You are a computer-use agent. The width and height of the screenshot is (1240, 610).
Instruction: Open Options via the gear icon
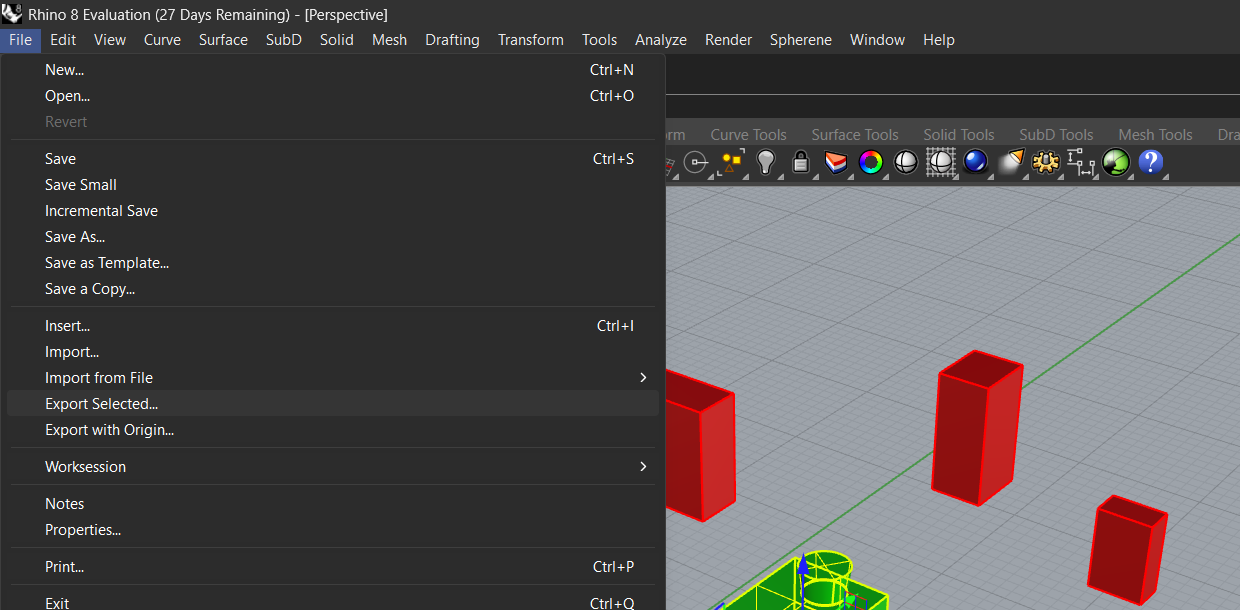coord(1046,162)
